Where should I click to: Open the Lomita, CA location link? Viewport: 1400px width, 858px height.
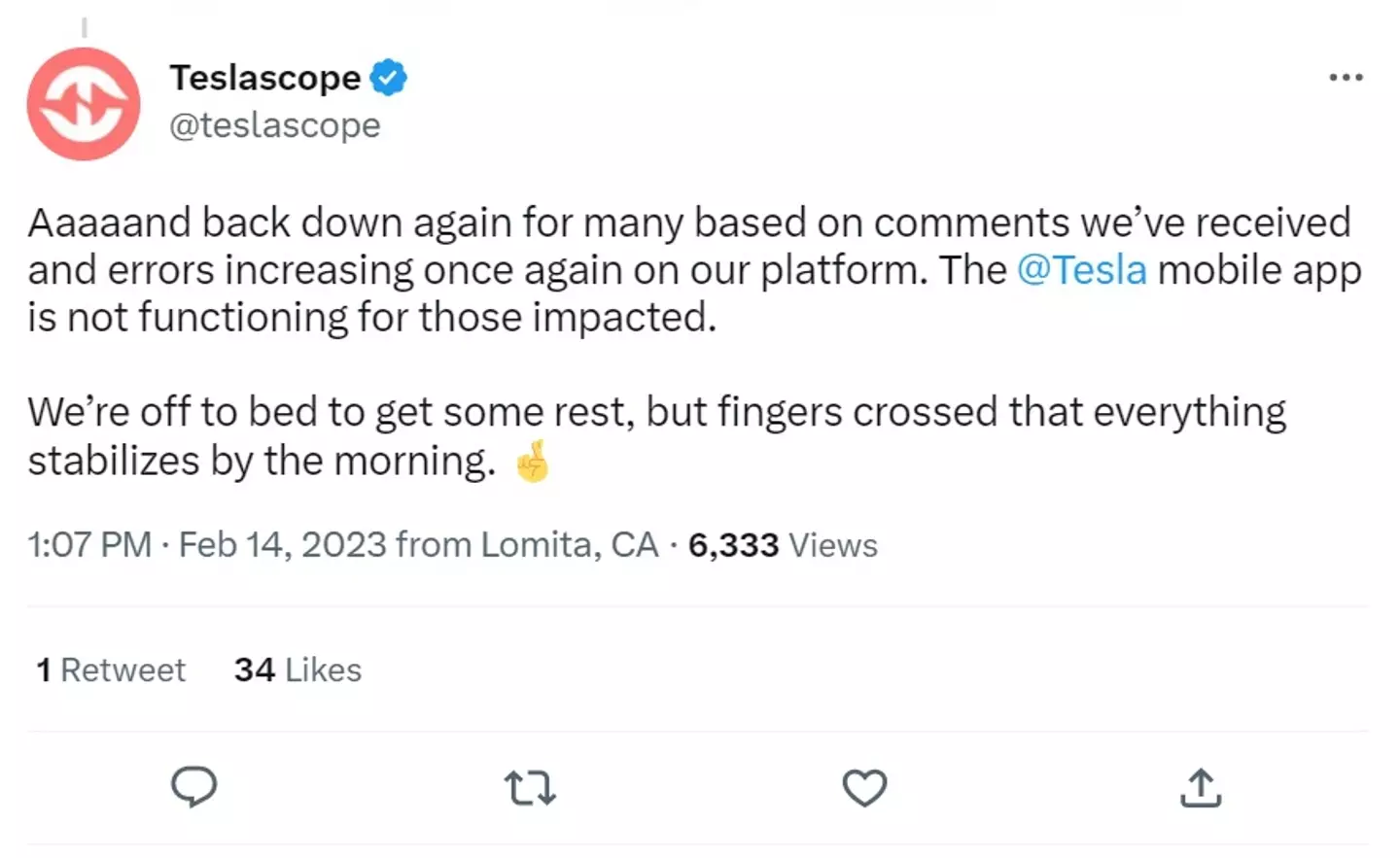coord(570,545)
